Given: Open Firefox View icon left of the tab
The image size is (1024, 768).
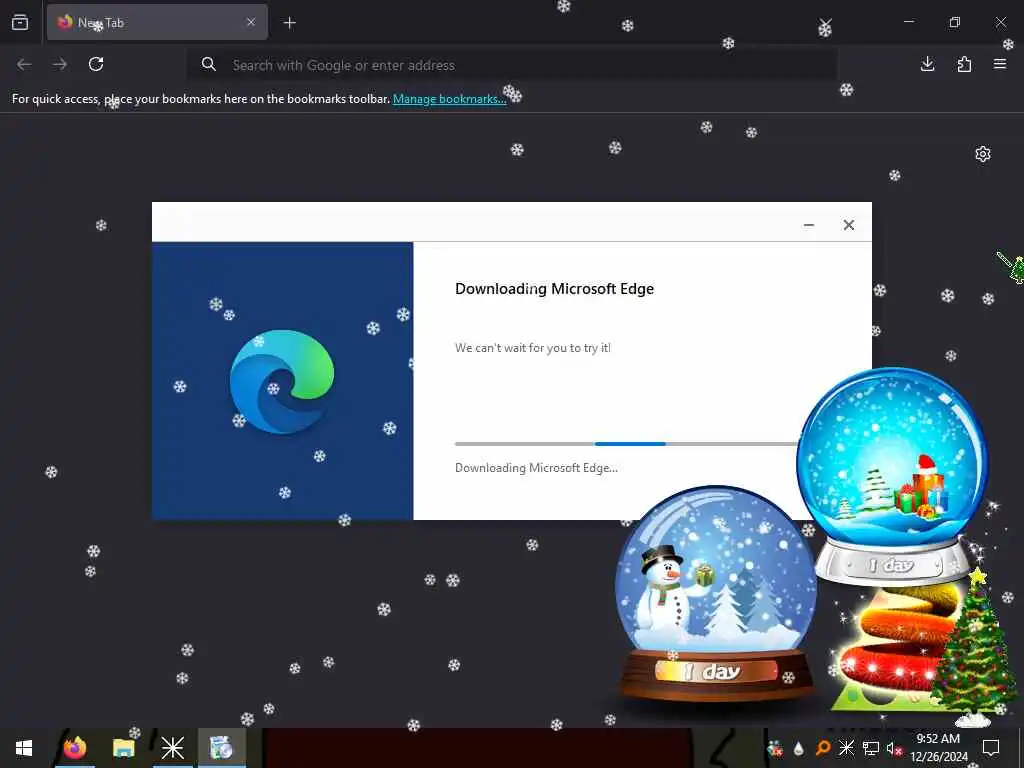Looking at the screenshot, I should [x=20, y=22].
